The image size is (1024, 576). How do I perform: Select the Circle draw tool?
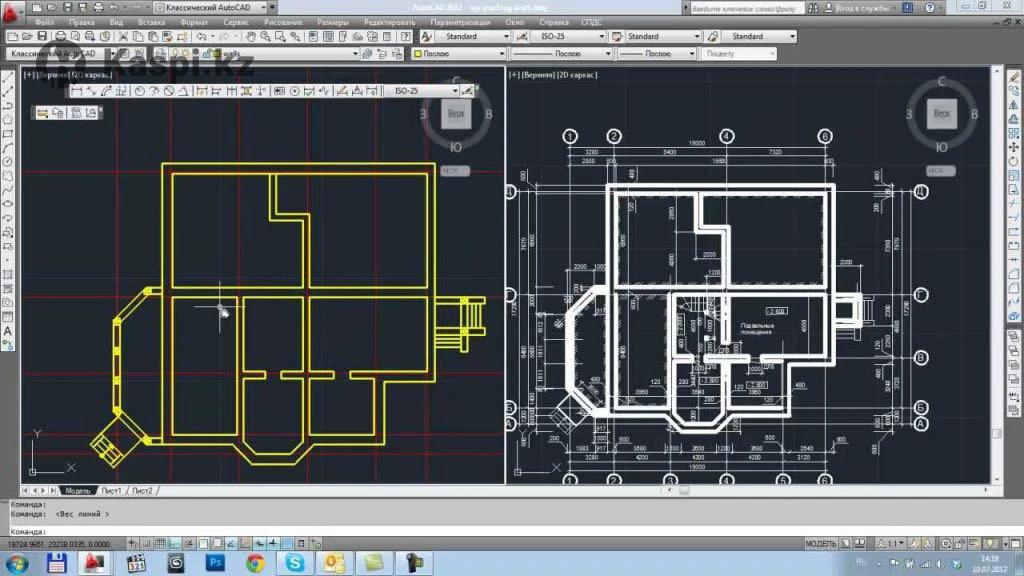click(x=8, y=162)
